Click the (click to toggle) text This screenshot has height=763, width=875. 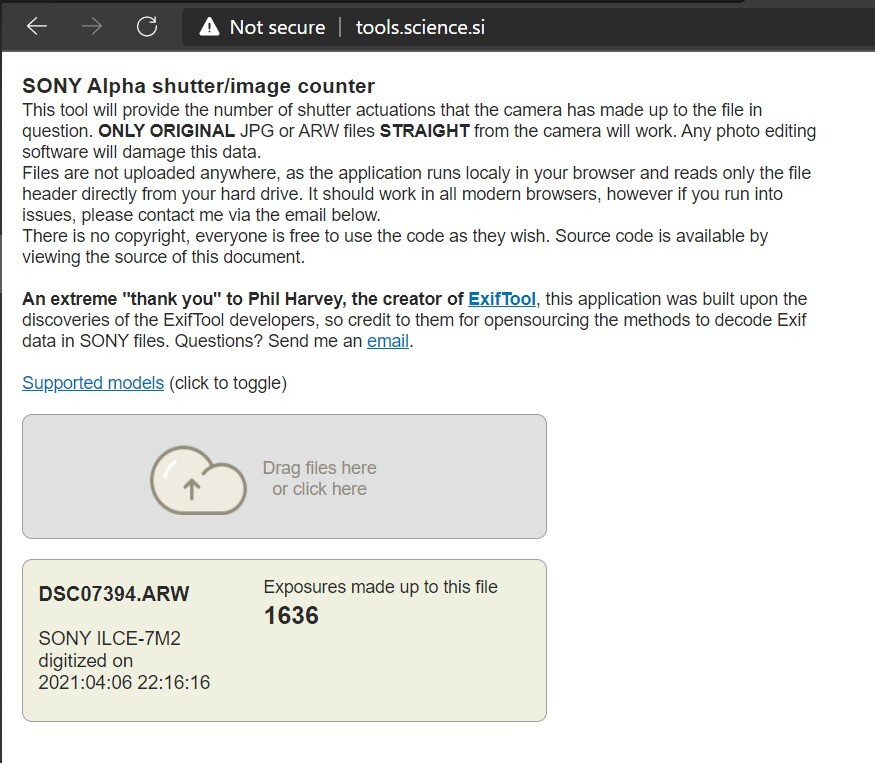[x=228, y=383]
